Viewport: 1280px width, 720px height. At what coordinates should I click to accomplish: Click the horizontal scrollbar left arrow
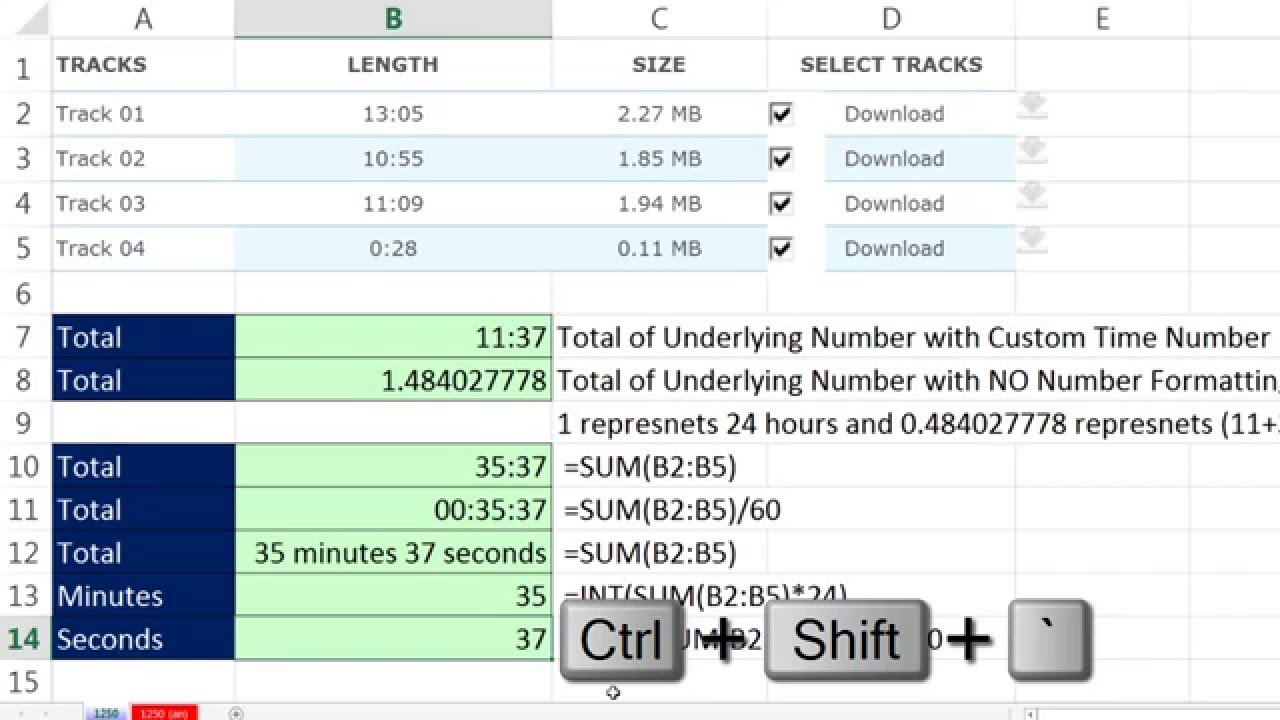point(1032,714)
